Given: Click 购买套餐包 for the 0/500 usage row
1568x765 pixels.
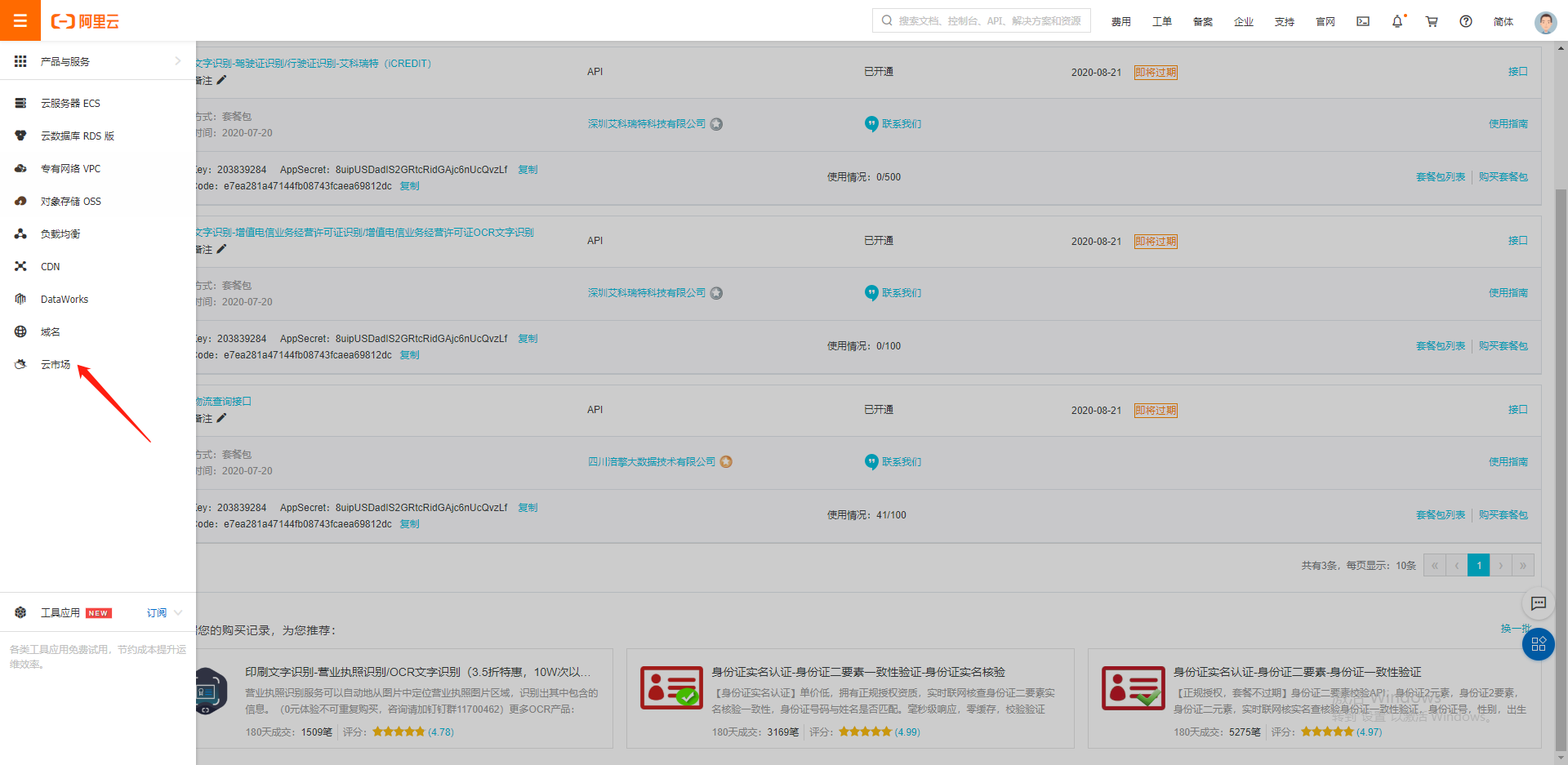Looking at the screenshot, I should 1503,176.
